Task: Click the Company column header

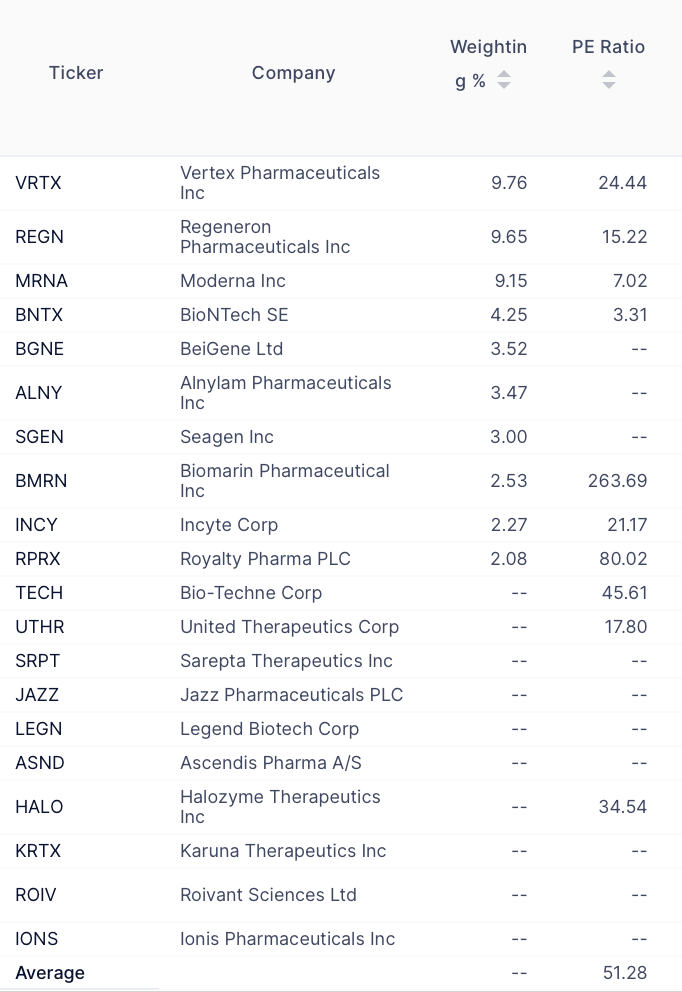Action: click(293, 73)
